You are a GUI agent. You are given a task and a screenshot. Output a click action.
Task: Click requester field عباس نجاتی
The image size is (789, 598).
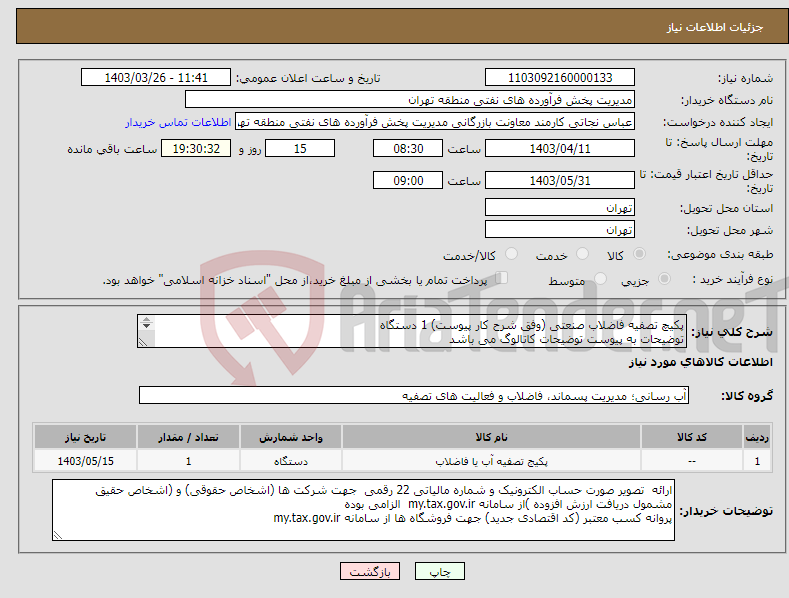435,122
